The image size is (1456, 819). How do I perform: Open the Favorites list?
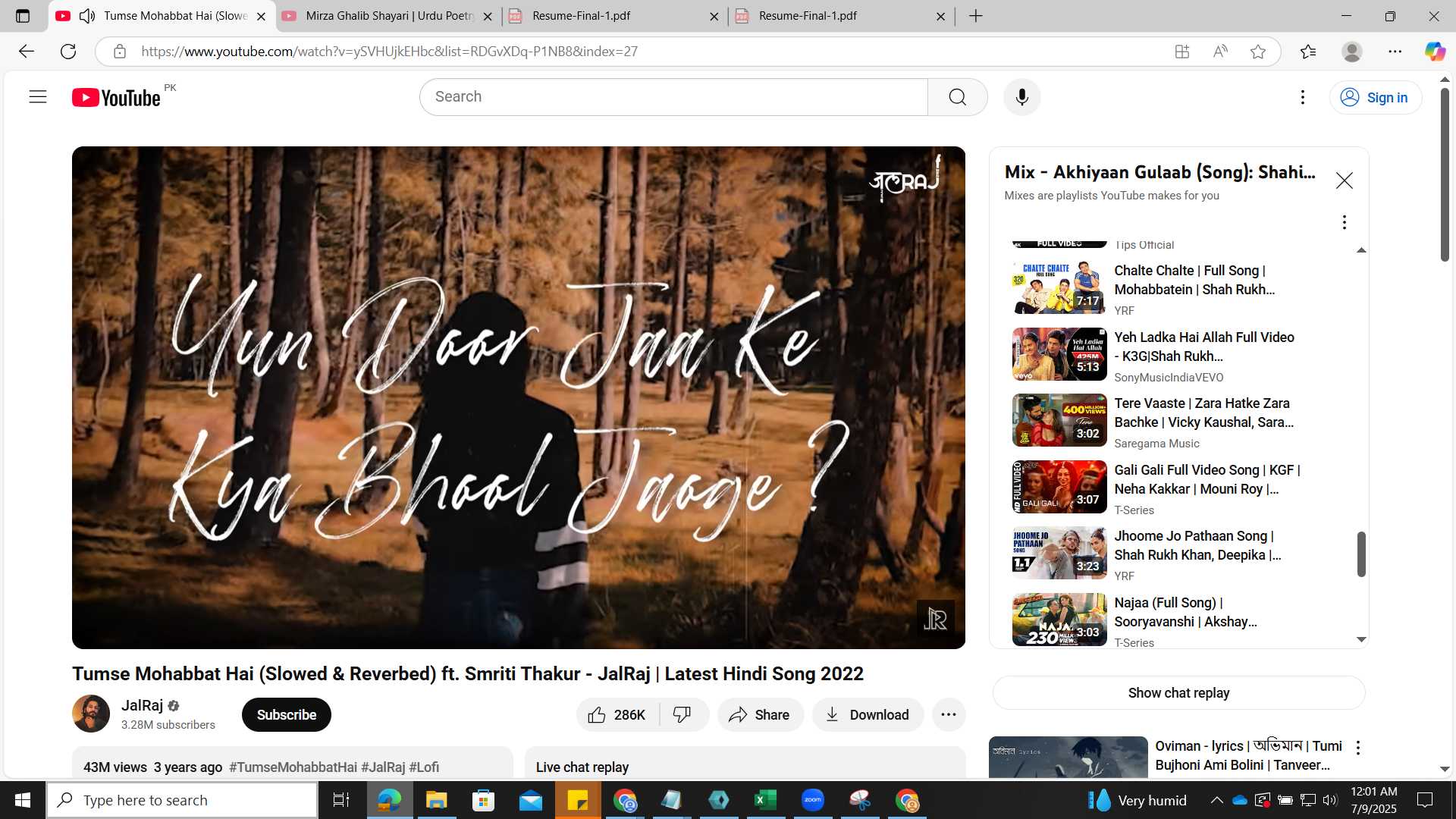point(1308,52)
